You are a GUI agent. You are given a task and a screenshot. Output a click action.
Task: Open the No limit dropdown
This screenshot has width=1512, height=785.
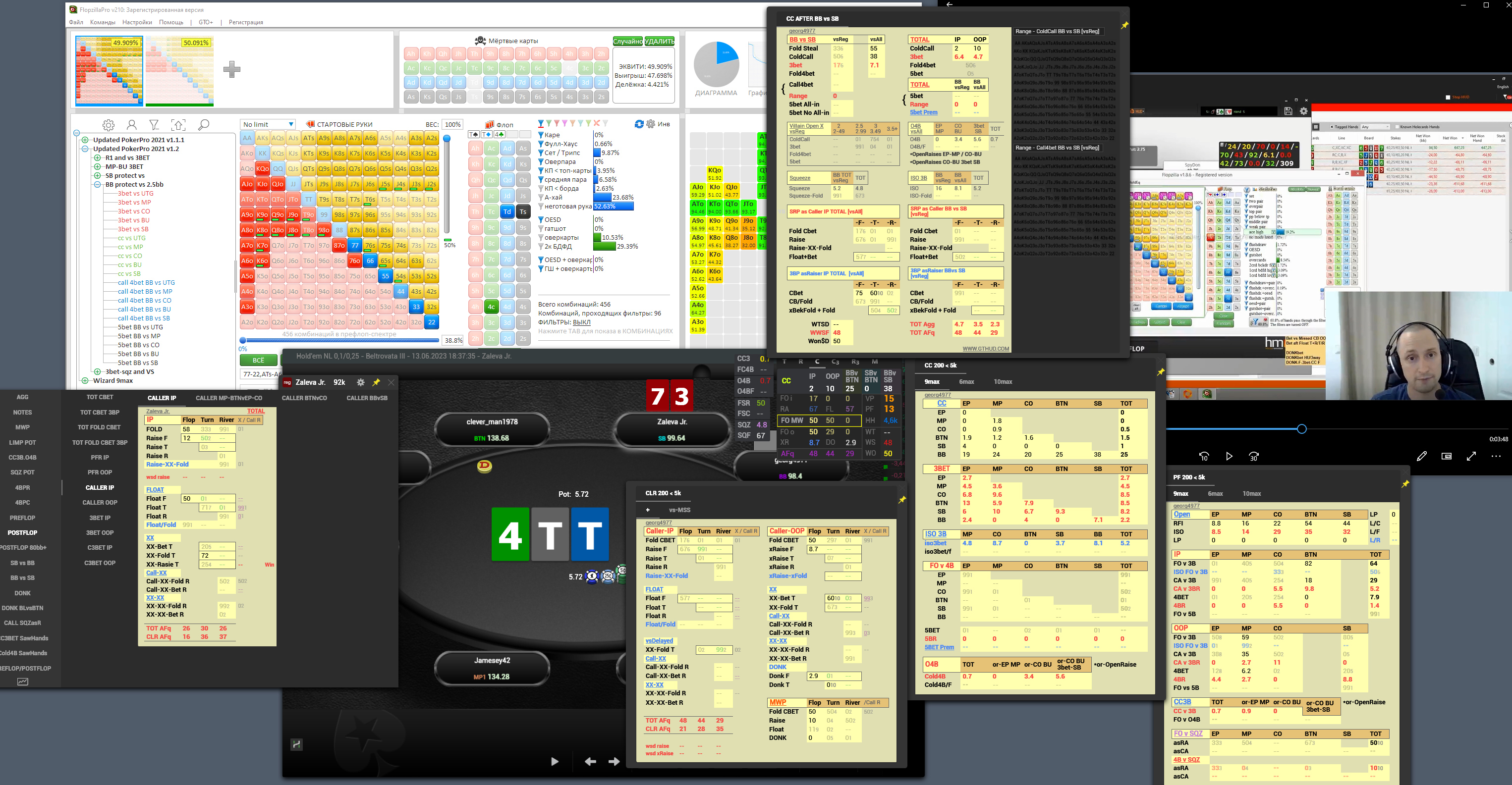268,124
